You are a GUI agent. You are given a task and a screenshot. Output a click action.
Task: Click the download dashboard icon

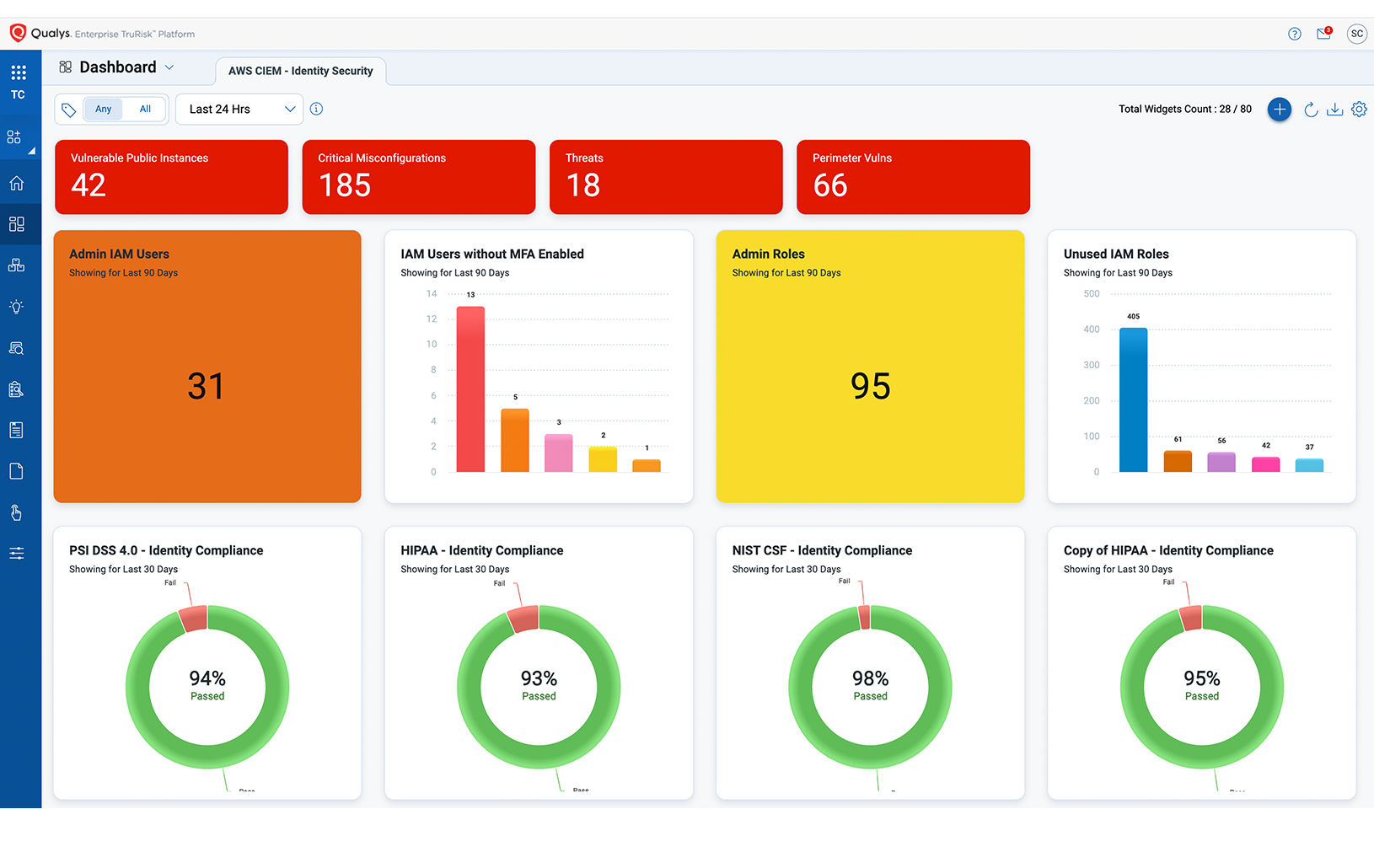[x=1334, y=110]
